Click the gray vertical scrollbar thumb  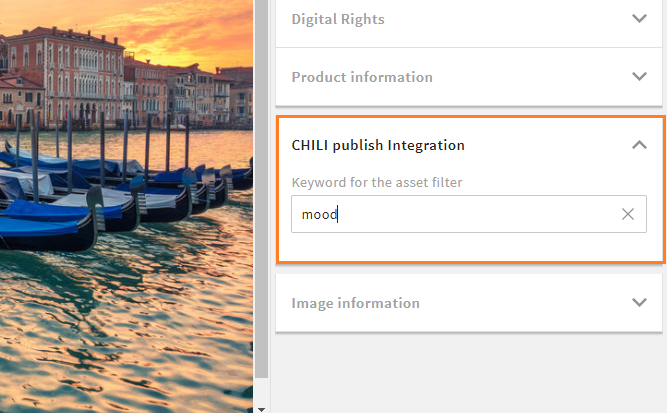tap(262, 188)
